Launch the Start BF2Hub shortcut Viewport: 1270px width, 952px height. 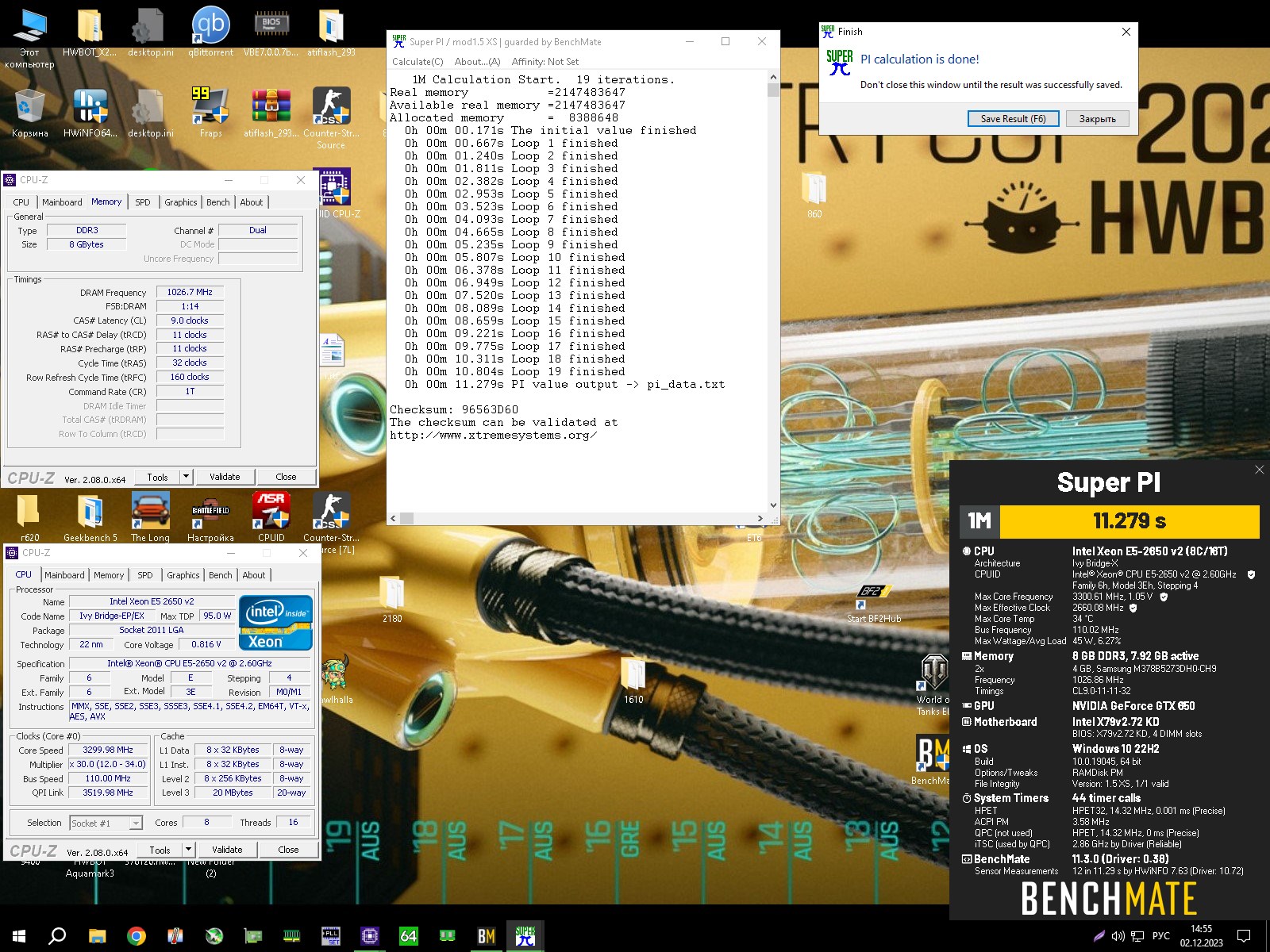coord(874,603)
